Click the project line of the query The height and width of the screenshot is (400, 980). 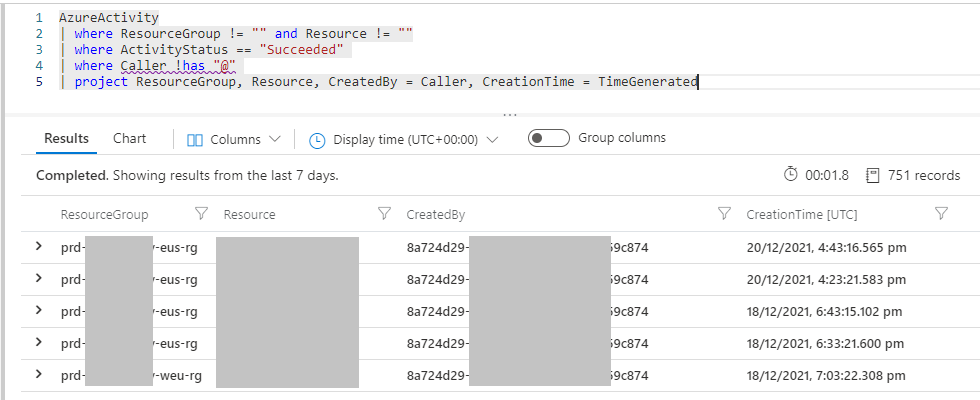379,82
